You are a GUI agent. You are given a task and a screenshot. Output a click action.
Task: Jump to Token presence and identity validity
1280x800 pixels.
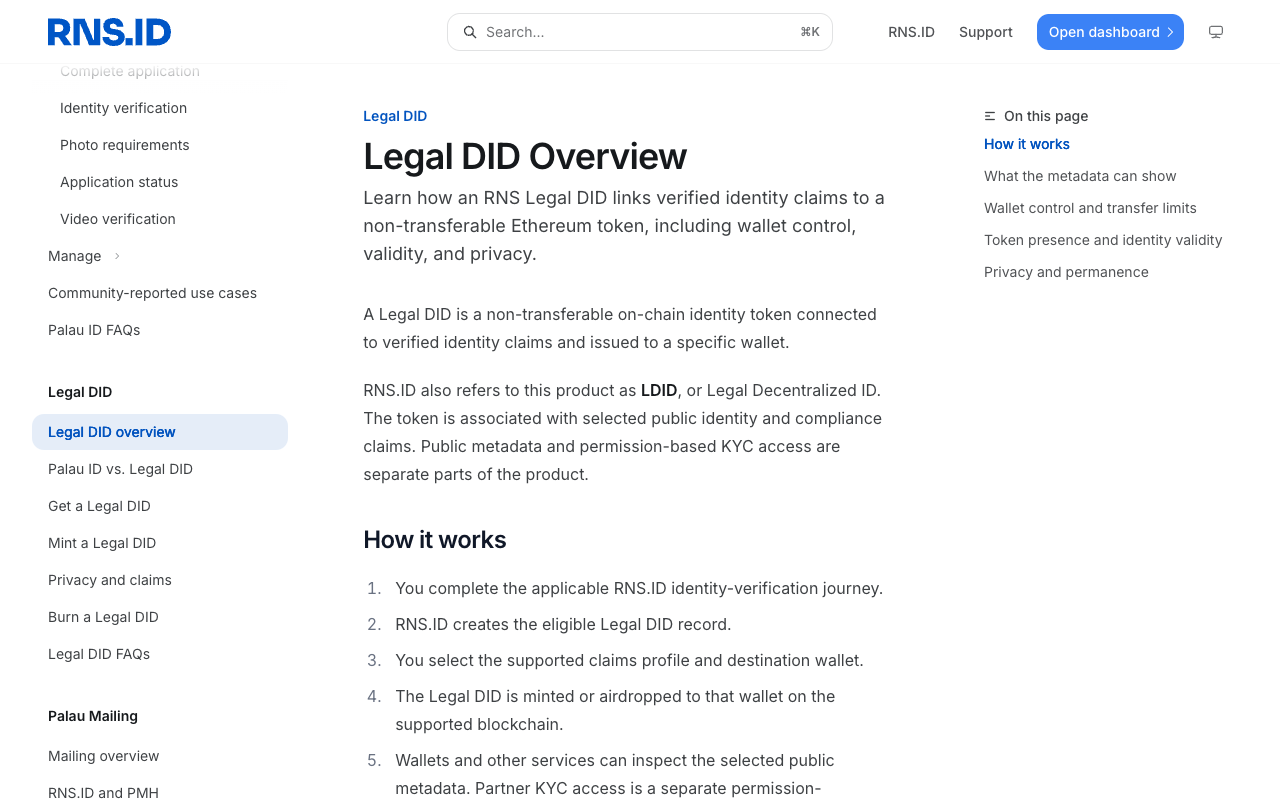click(x=1103, y=240)
